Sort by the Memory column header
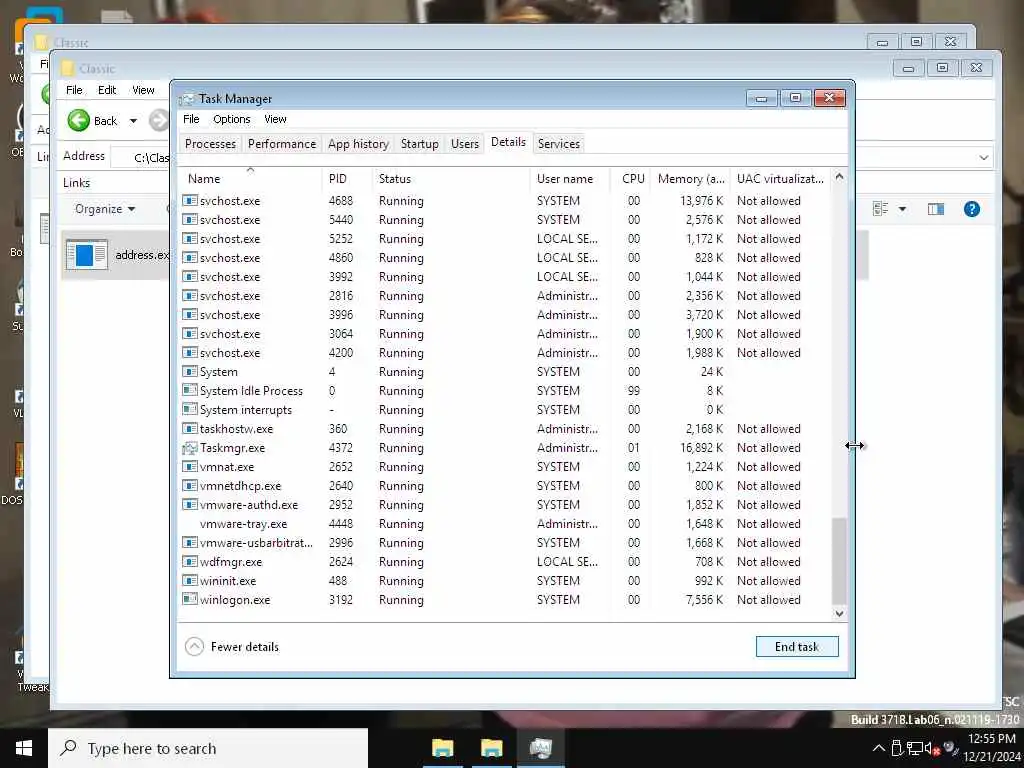 (691, 179)
